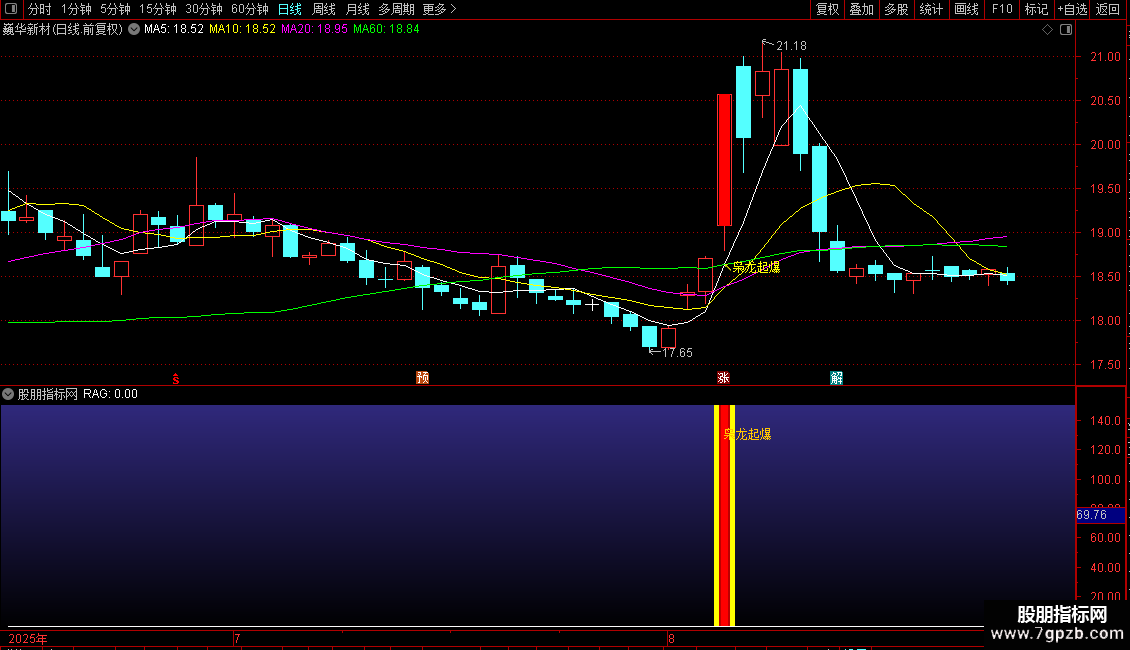This screenshot has height=650, width=1130.
Task: Click the 解 unlock event marker
Action: click(836, 378)
